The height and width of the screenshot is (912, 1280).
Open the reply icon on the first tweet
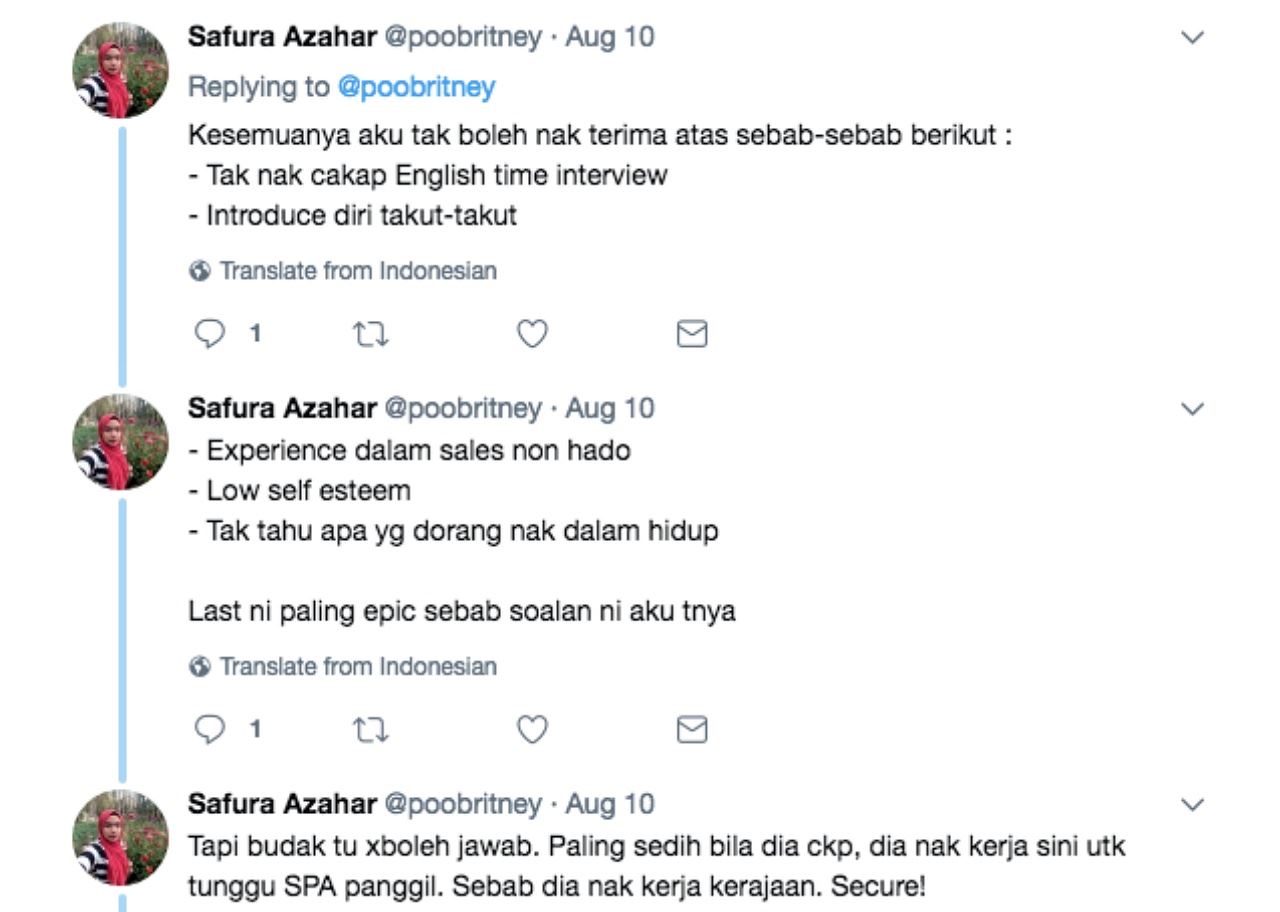(x=210, y=333)
